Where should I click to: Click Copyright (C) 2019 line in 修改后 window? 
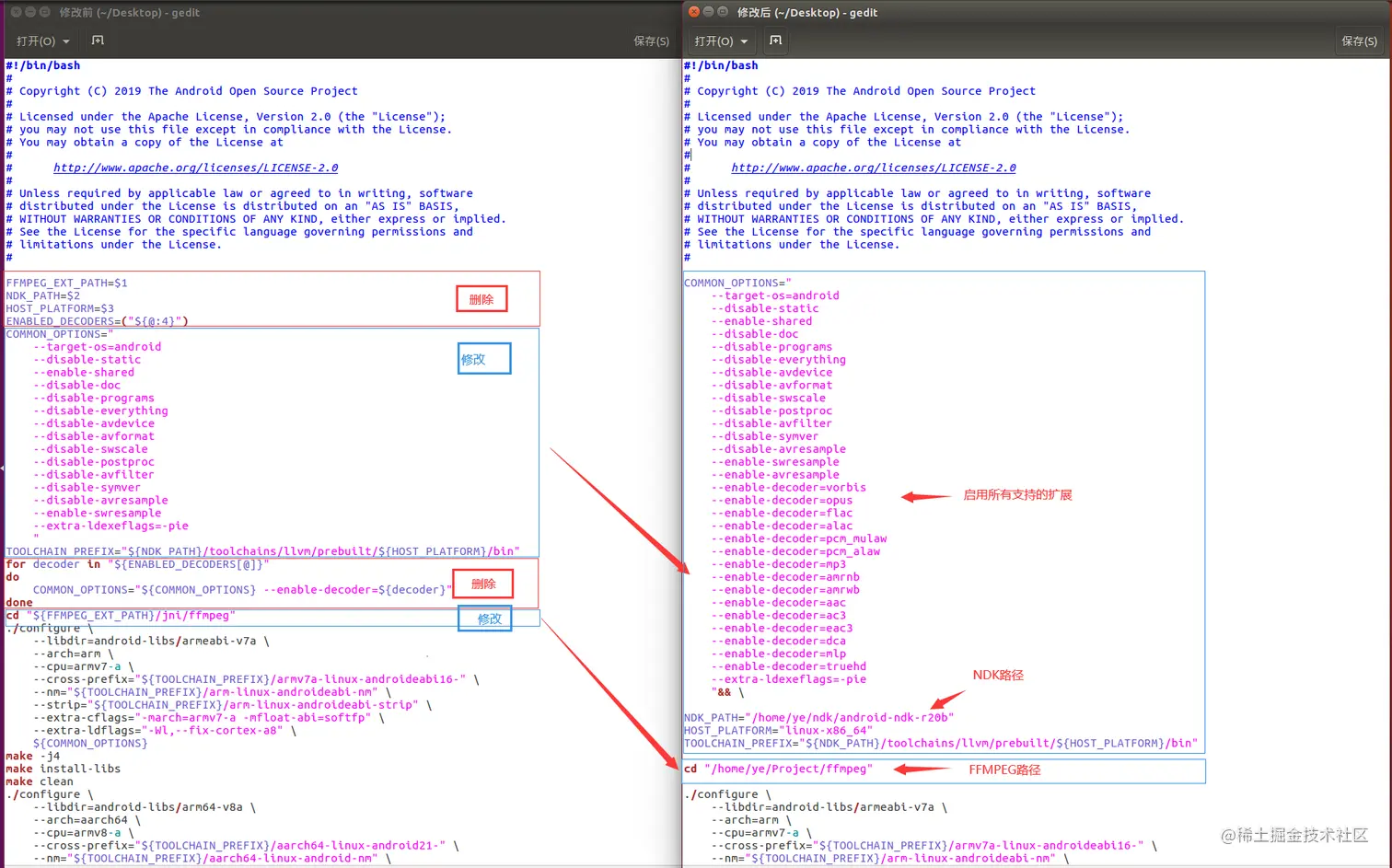click(x=860, y=91)
